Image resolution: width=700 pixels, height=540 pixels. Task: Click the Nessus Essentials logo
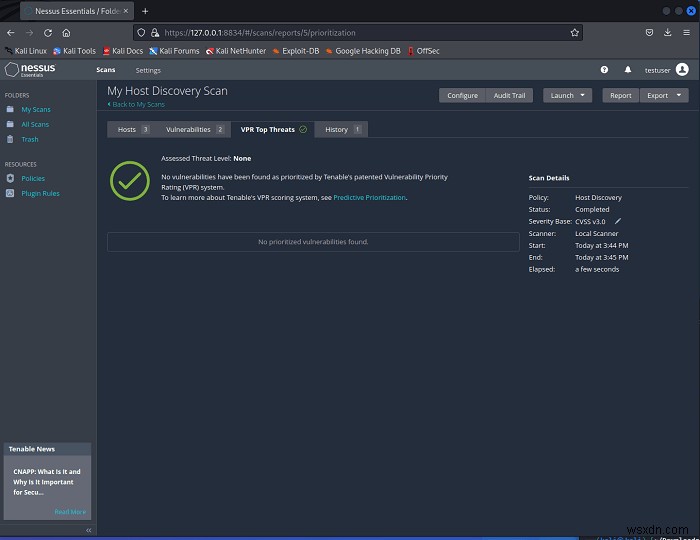tap(30, 70)
